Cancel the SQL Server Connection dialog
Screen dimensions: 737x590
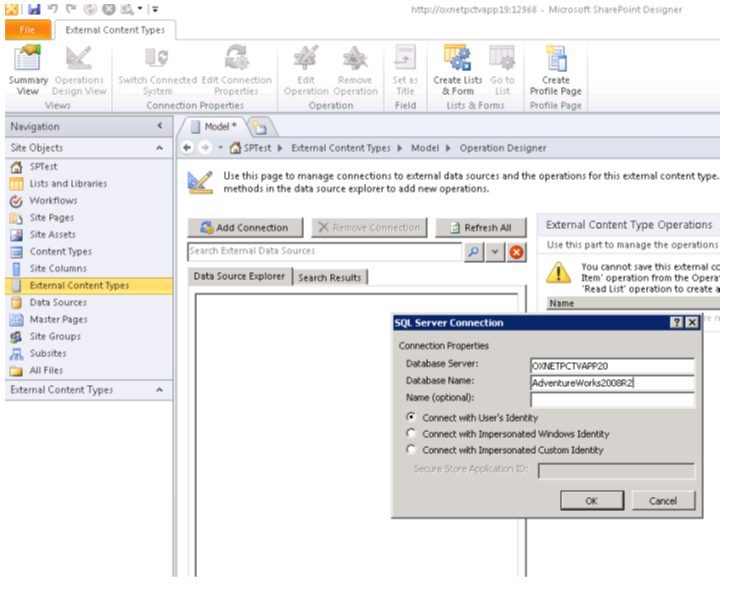[663, 501]
